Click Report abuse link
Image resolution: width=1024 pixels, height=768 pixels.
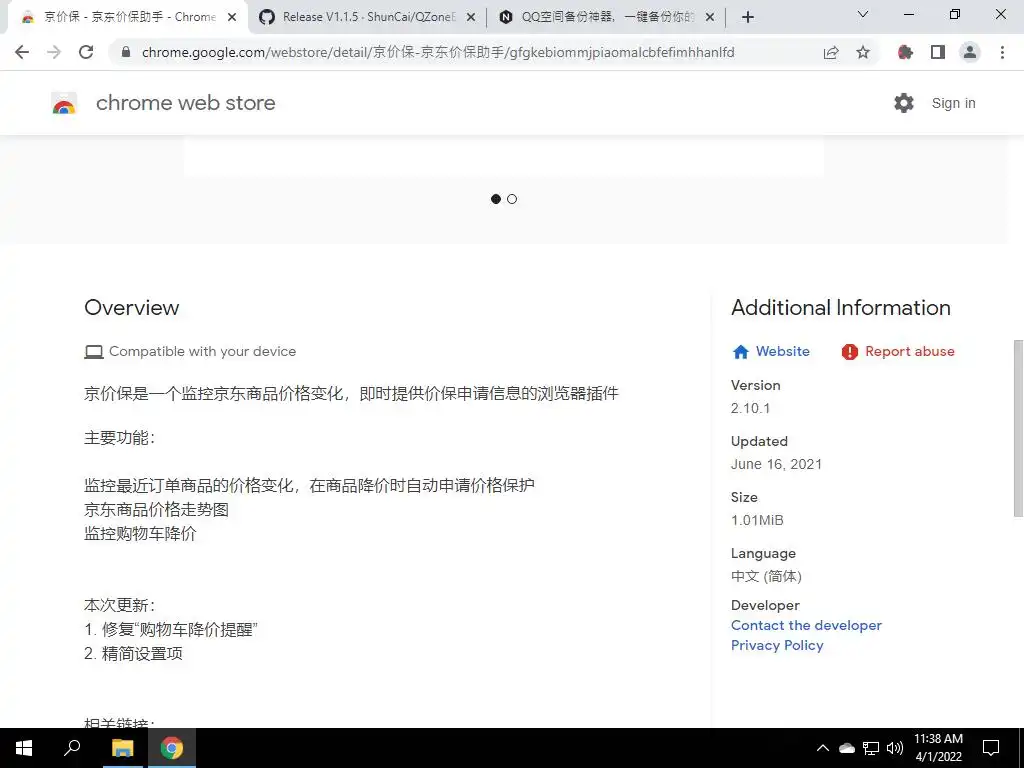coord(910,351)
